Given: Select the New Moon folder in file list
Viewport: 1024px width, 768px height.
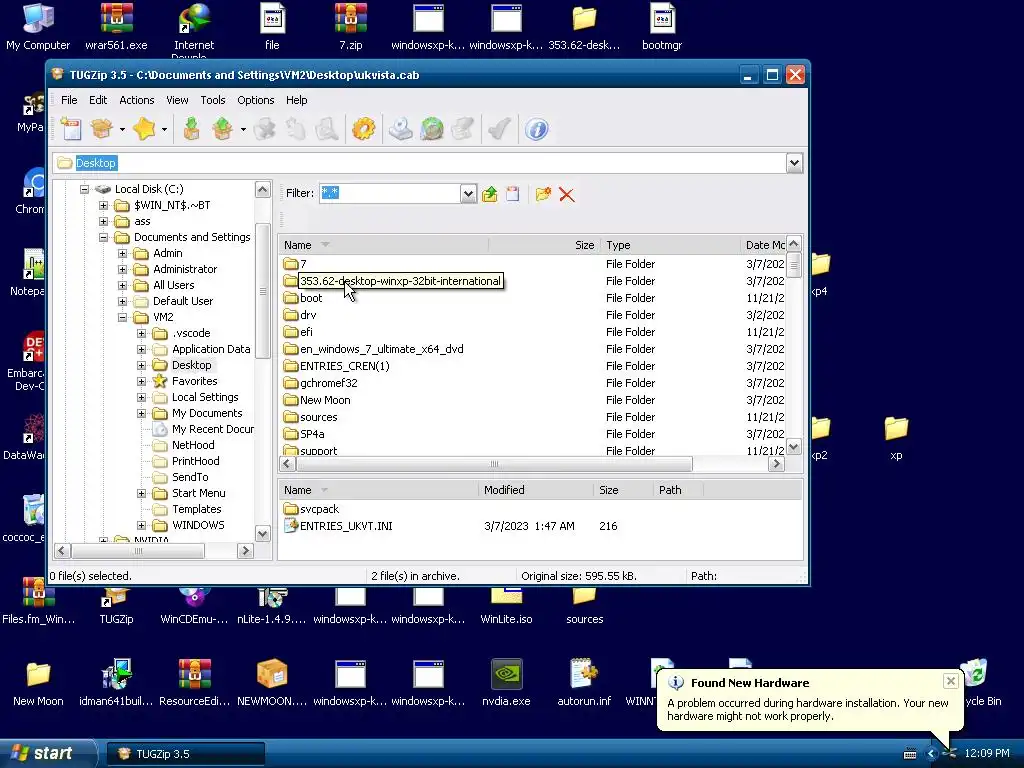Looking at the screenshot, I should [x=325, y=400].
